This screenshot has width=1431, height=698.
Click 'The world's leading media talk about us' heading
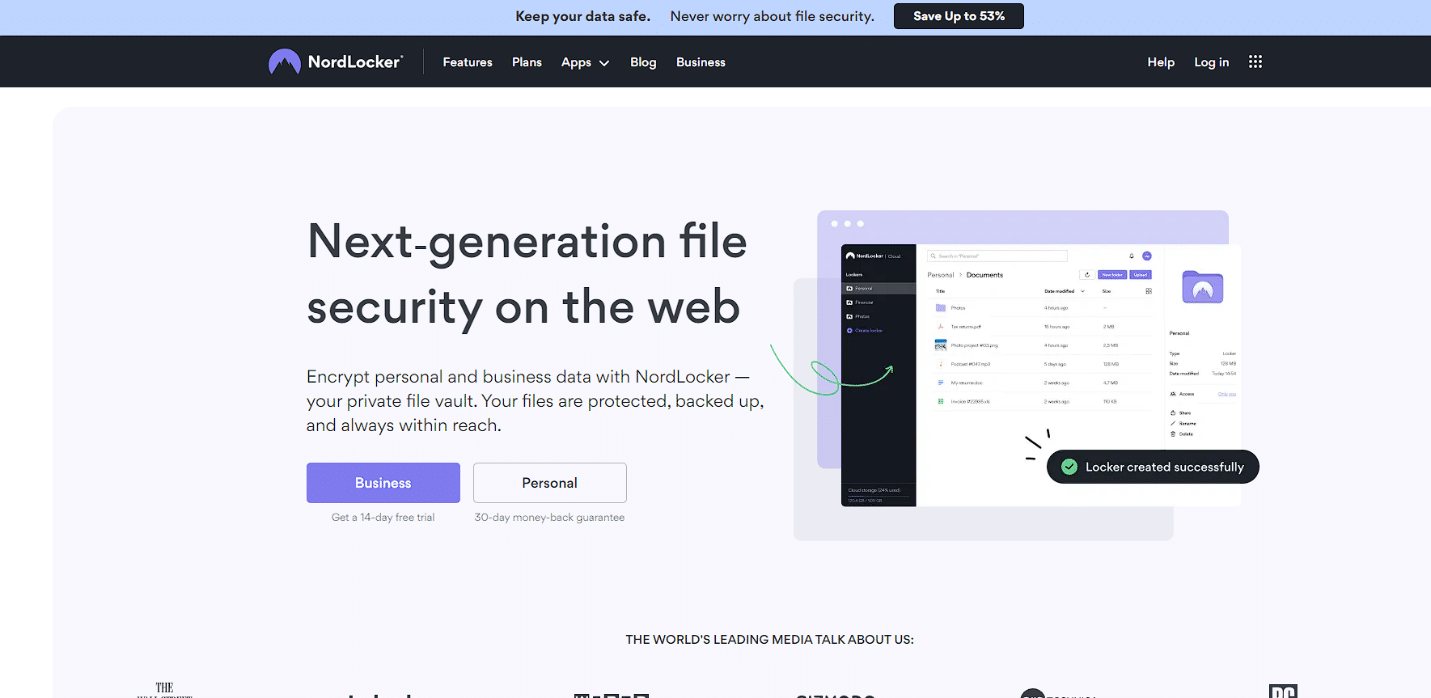coord(770,639)
